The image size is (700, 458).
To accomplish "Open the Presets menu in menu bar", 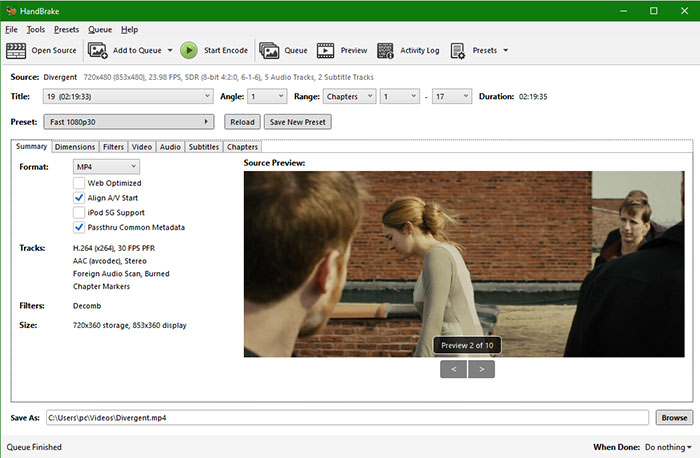I will pos(67,29).
